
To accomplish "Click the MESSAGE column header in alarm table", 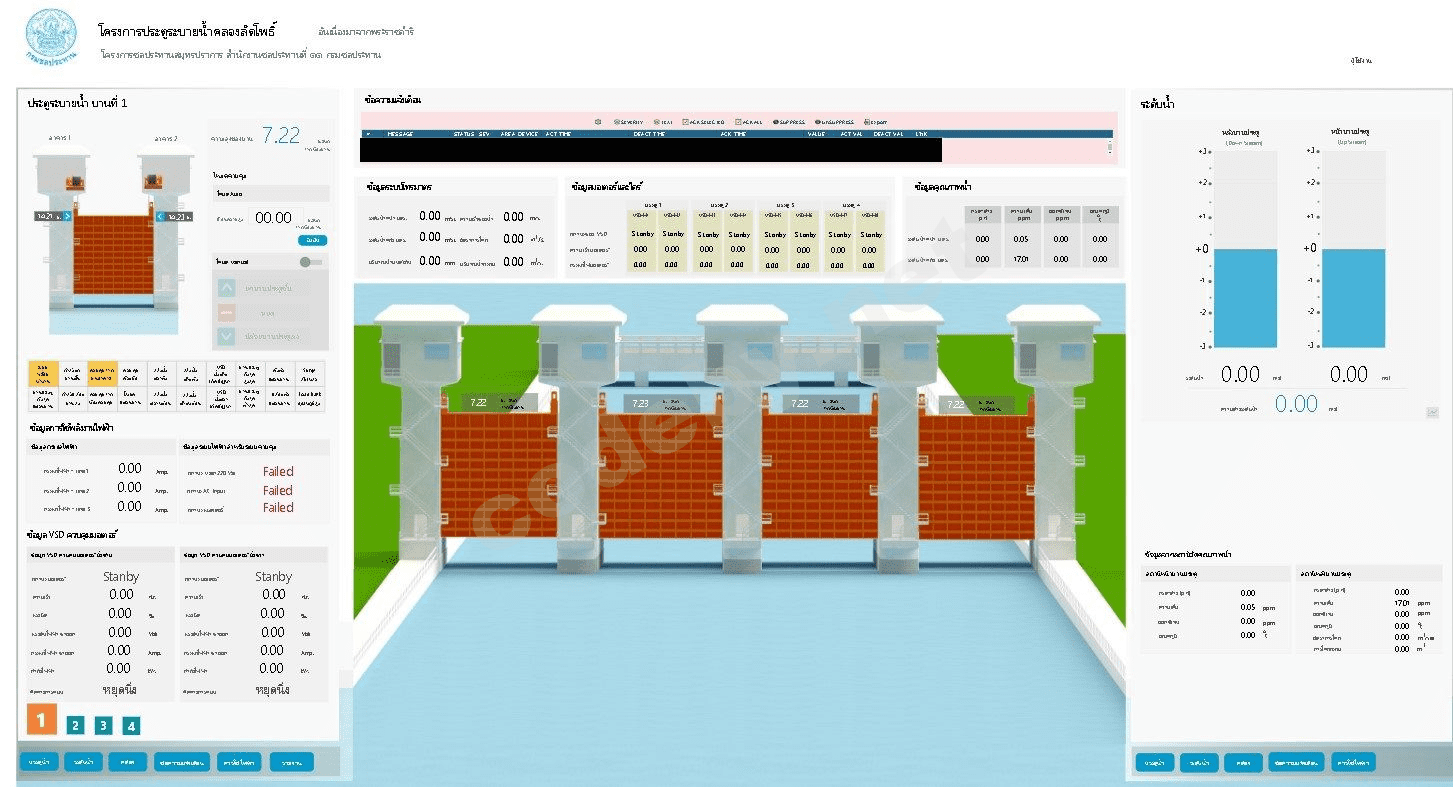I will pyautogui.click(x=400, y=133).
